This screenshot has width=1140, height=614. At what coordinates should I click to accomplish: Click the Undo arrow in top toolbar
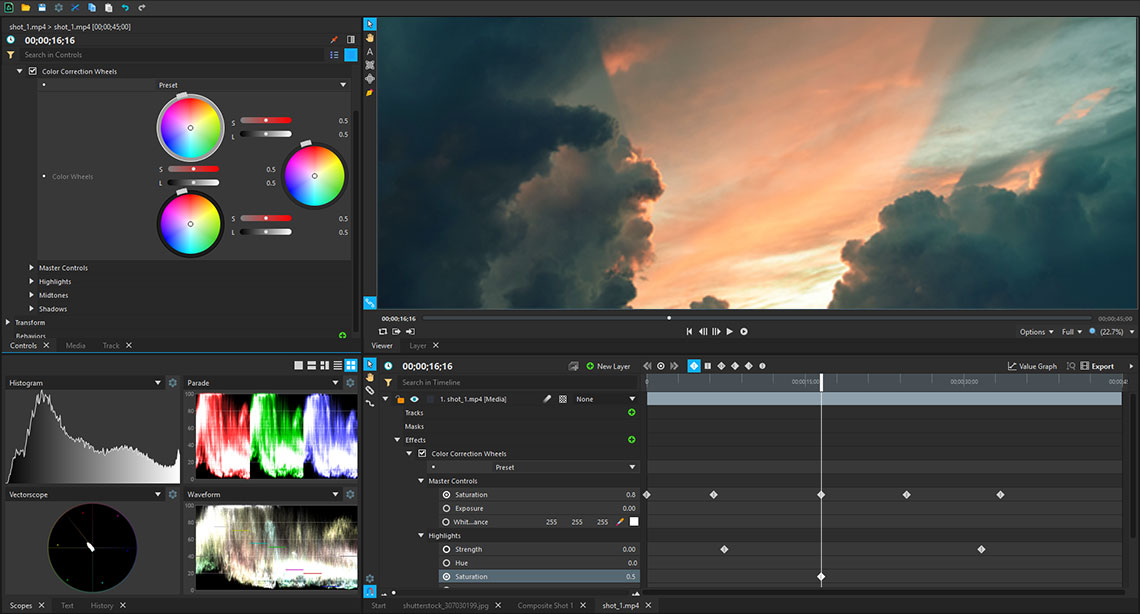pos(125,7)
